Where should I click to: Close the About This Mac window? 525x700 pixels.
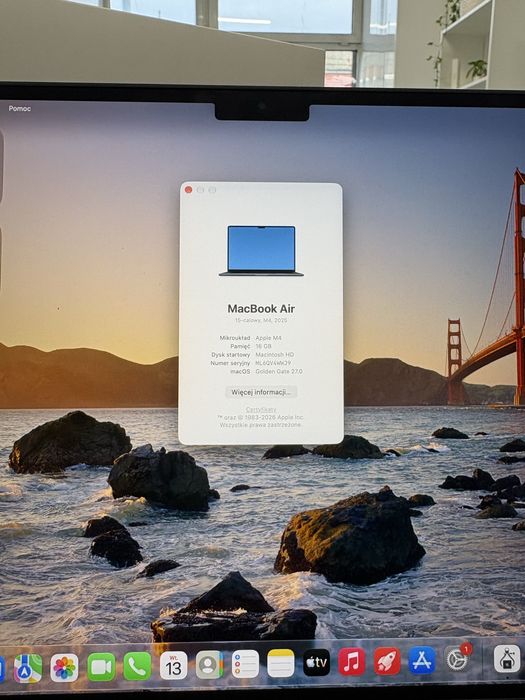coord(188,190)
